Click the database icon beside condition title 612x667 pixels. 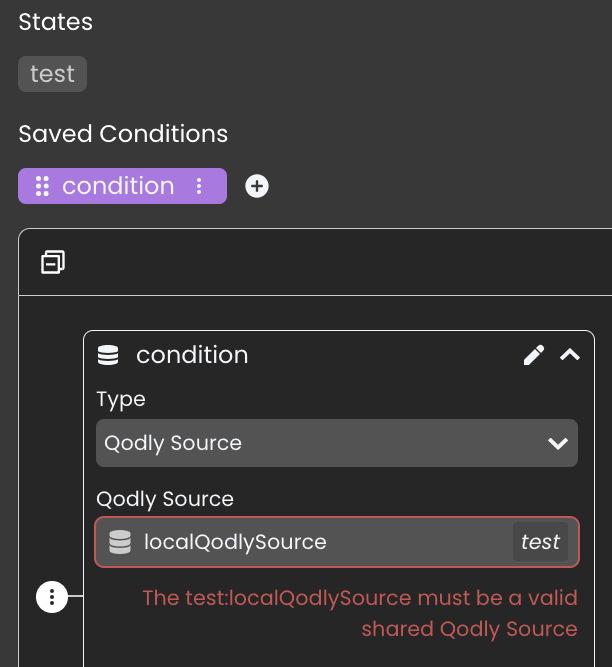click(108, 355)
